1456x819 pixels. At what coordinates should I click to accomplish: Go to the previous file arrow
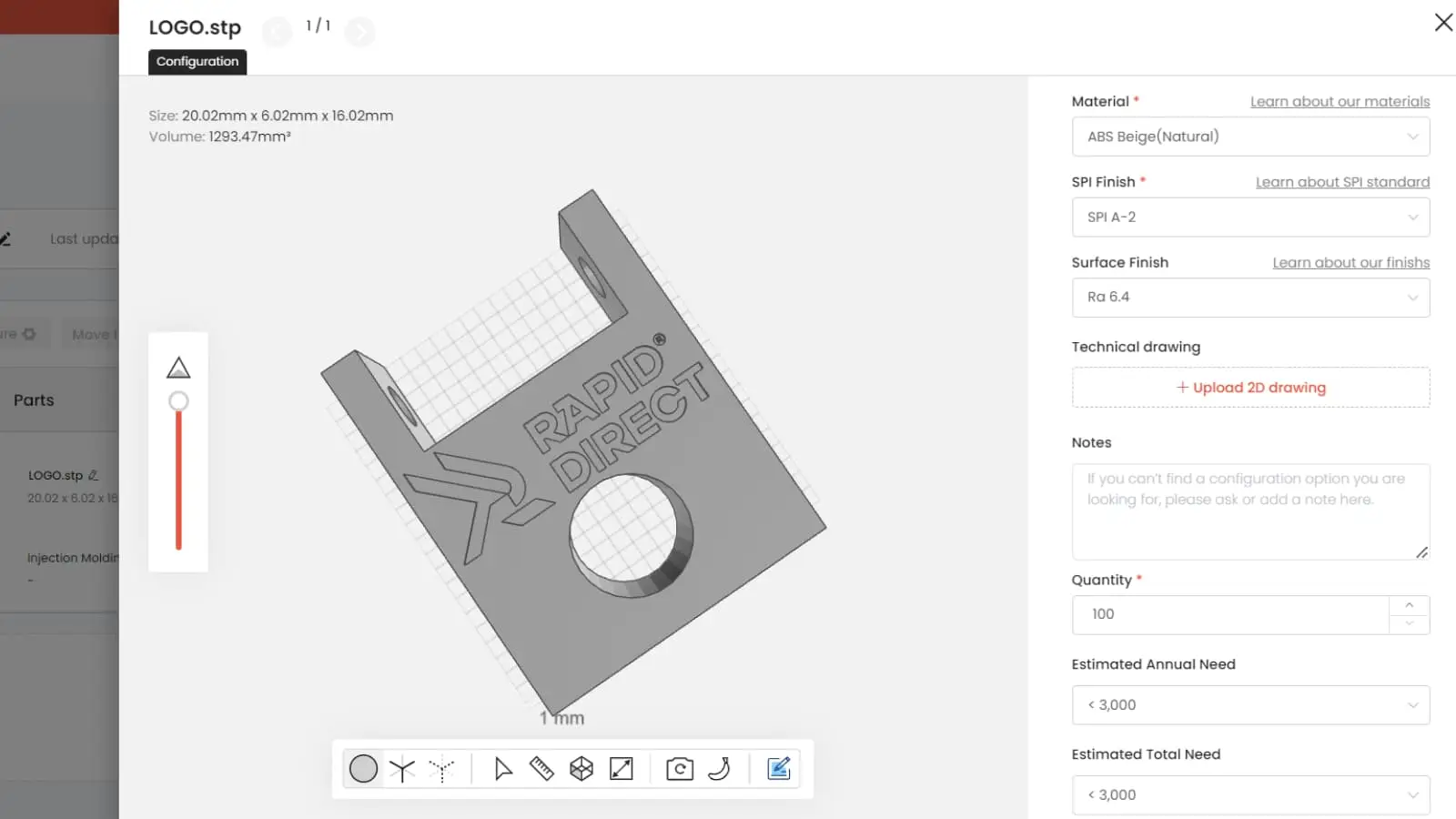(x=277, y=32)
